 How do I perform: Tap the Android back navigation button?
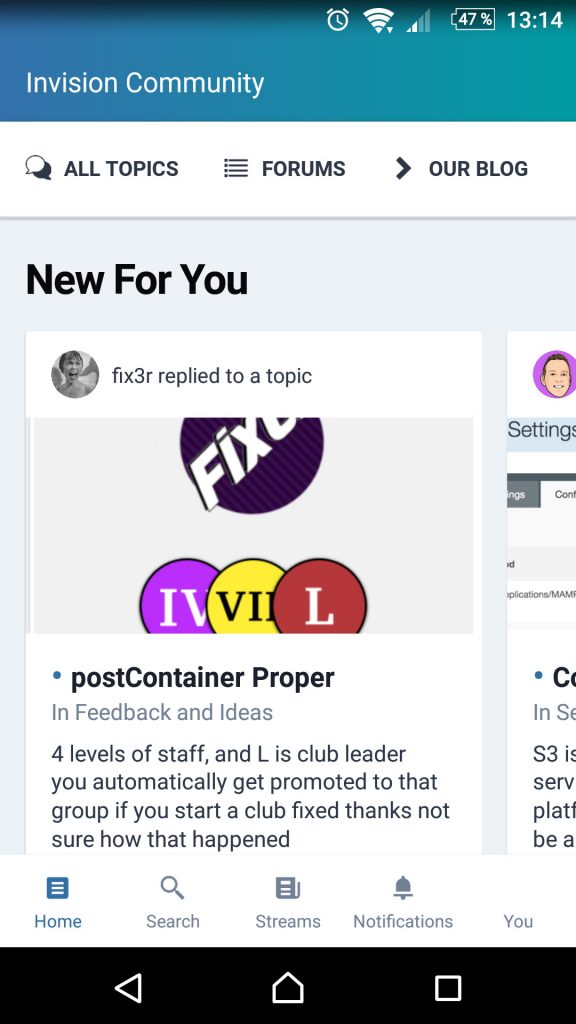pyautogui.click(x=129, y=986)
